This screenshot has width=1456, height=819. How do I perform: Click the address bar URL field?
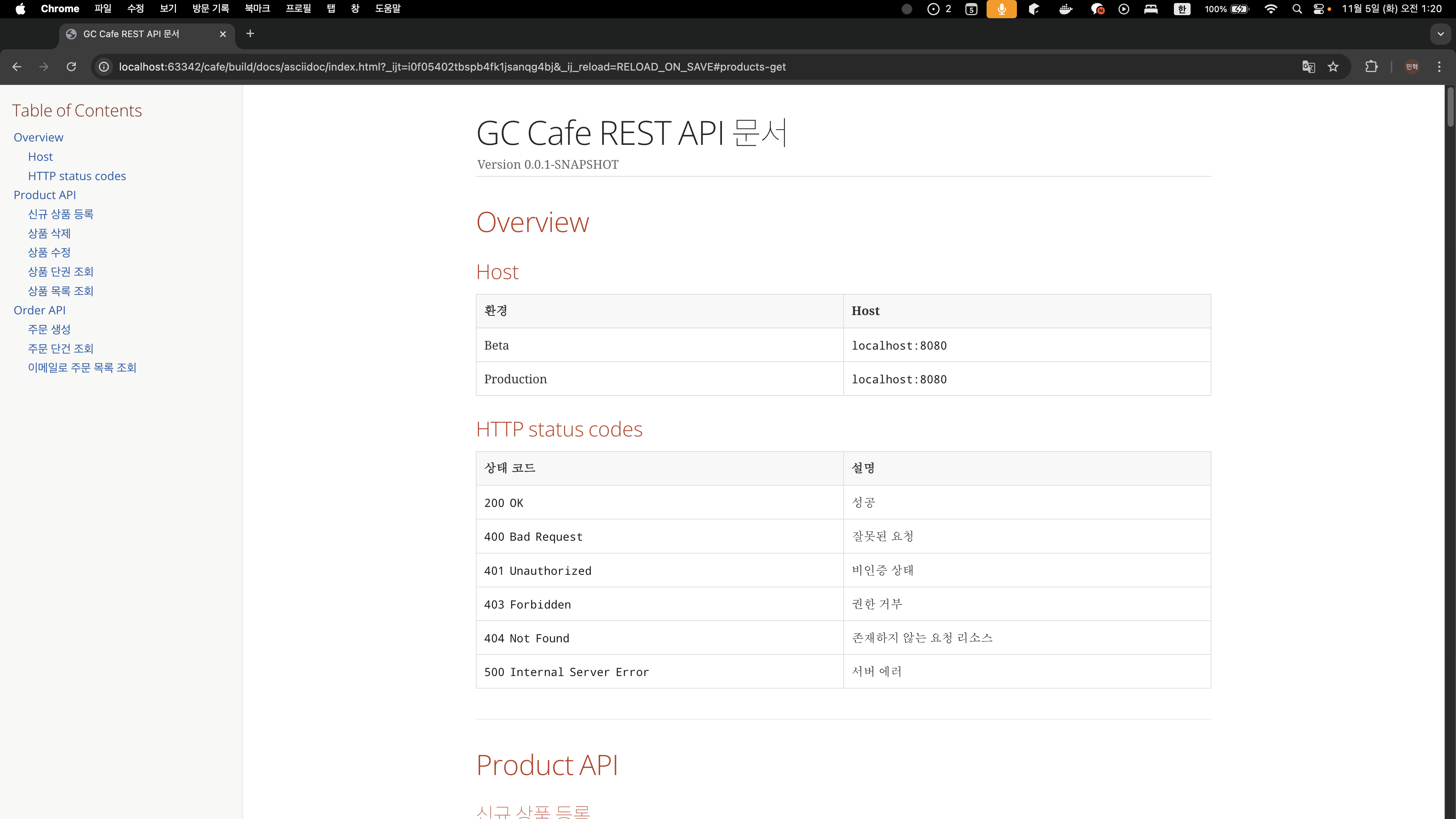pos(452,67)
